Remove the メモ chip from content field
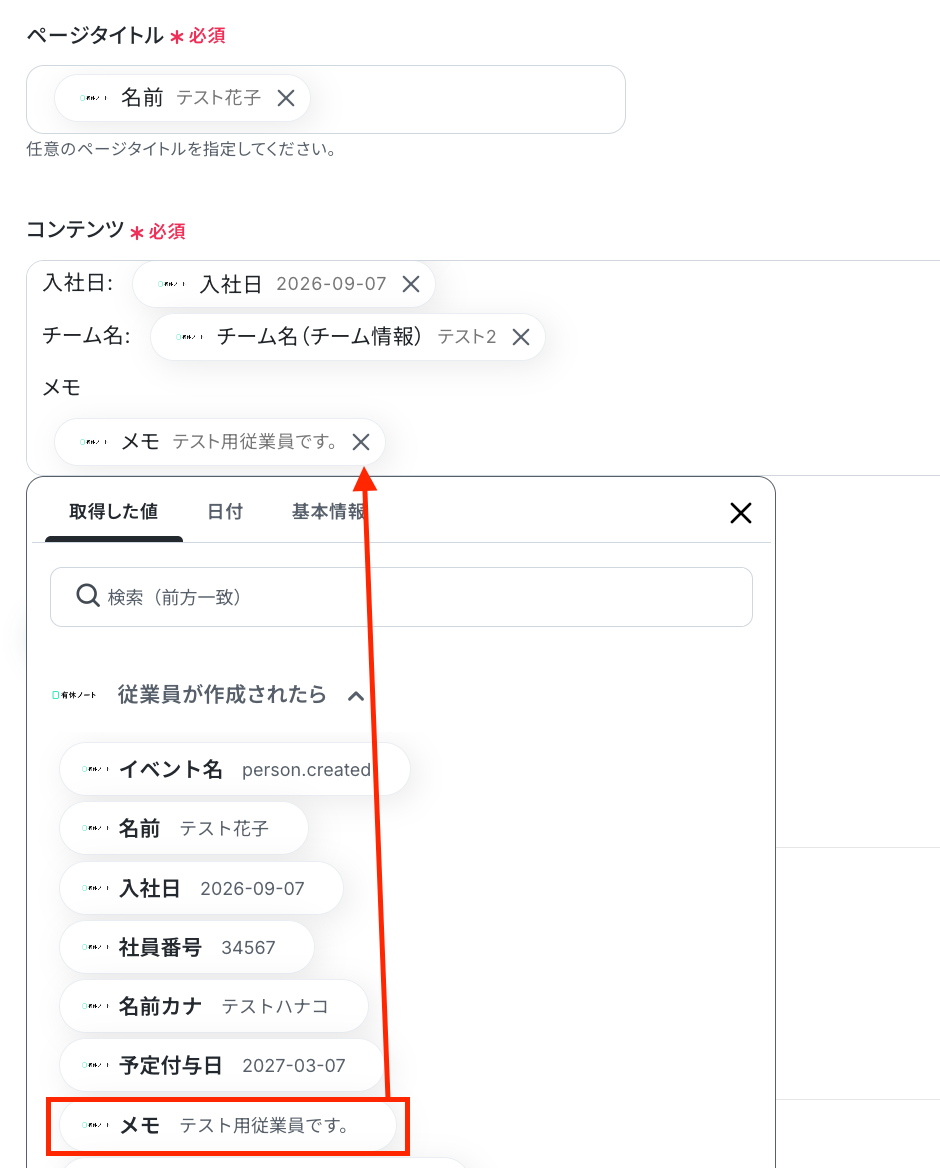This screenshot has height=1168, width=940. [x=361, y=442]
